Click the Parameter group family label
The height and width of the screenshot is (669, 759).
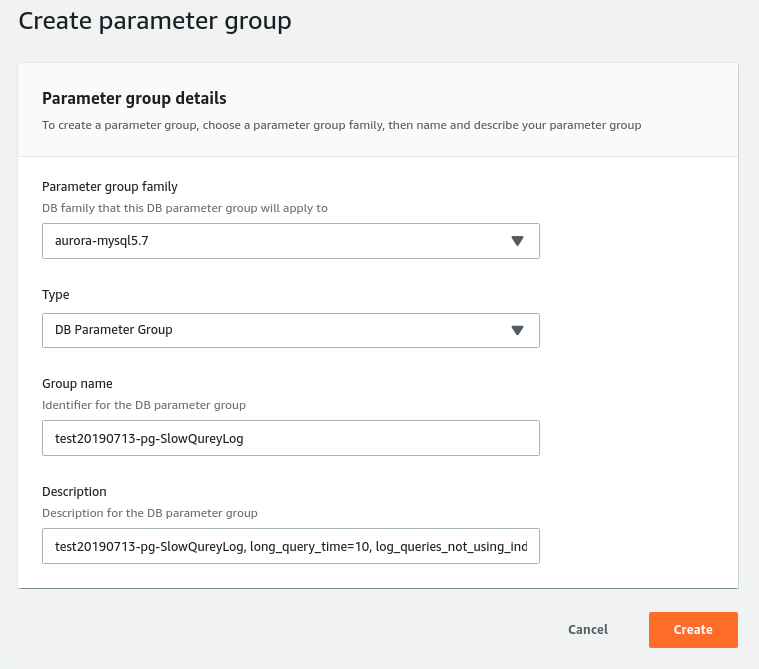coord(110,187)
